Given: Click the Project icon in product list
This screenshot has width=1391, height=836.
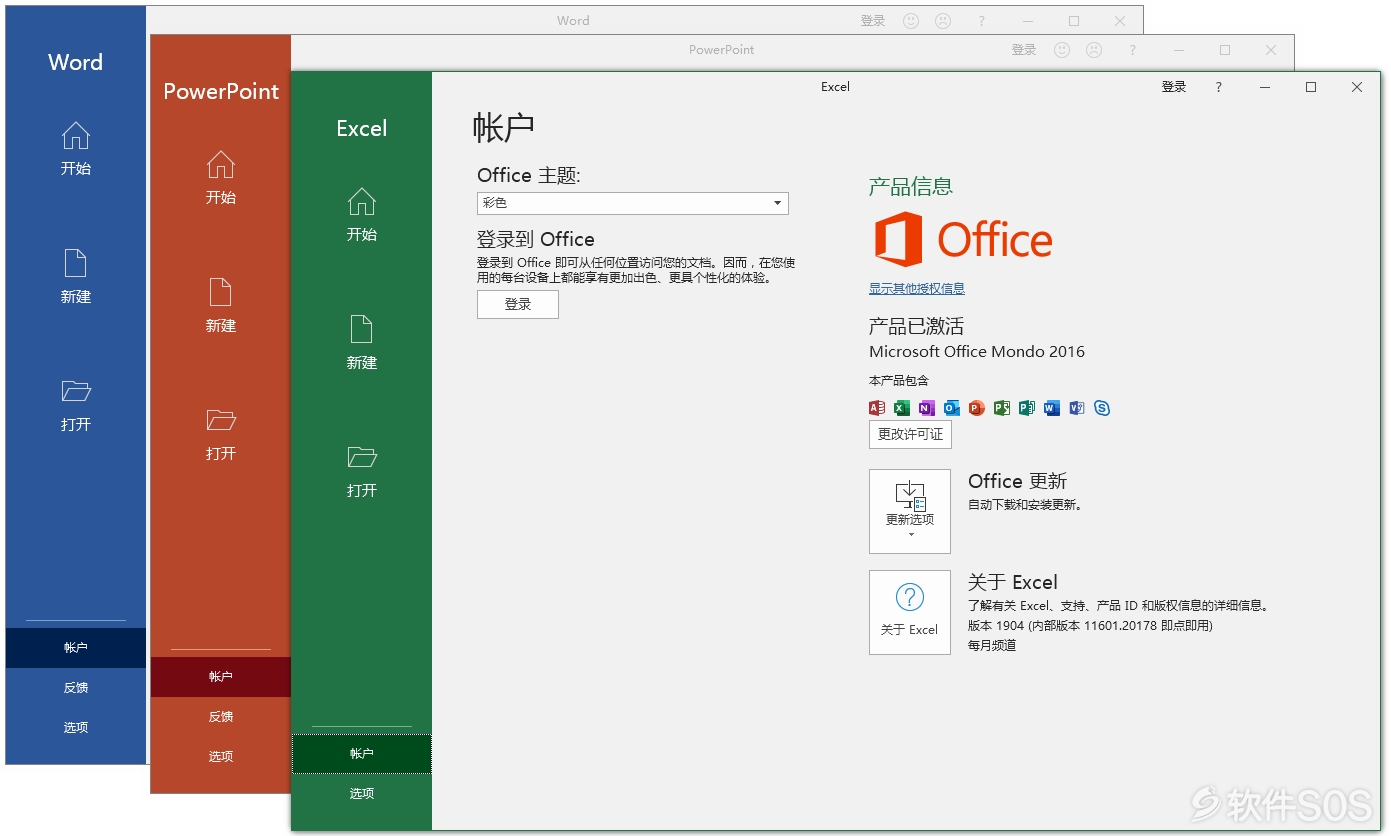Looking at the screenshot, I should click(x=1002, y=408).
